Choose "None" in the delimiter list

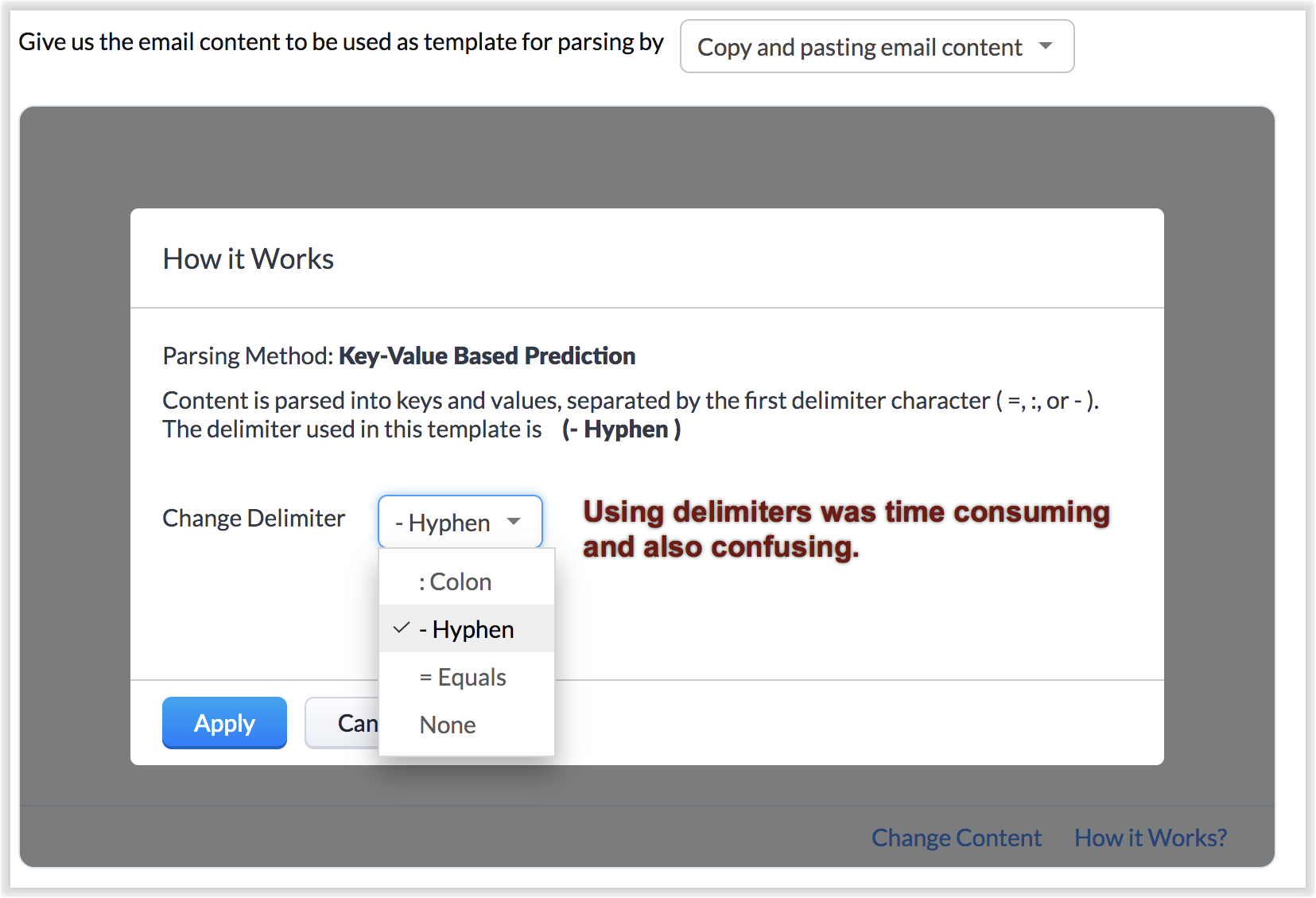pos(448,725)
